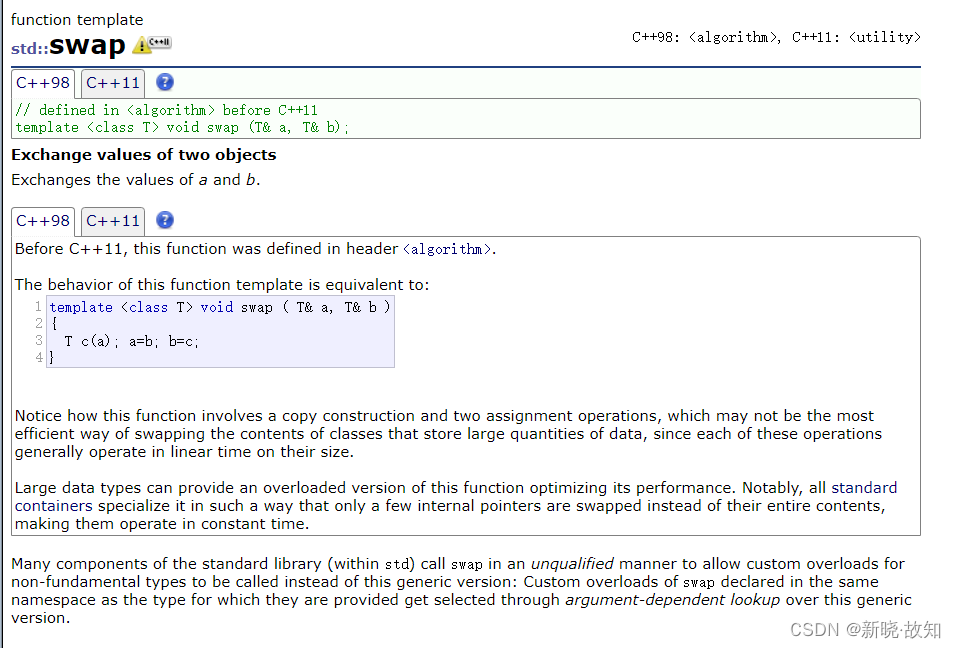
Task: Click the green prototype 'template <class T> void swap'
Action: pos(182,127)
